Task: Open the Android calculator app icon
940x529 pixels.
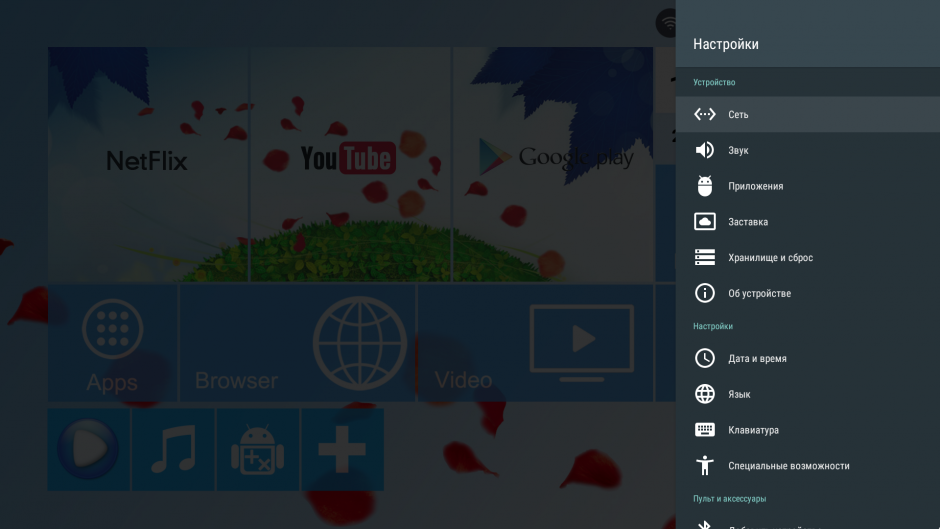Action: pyautogui.click(x=258, y=449)
